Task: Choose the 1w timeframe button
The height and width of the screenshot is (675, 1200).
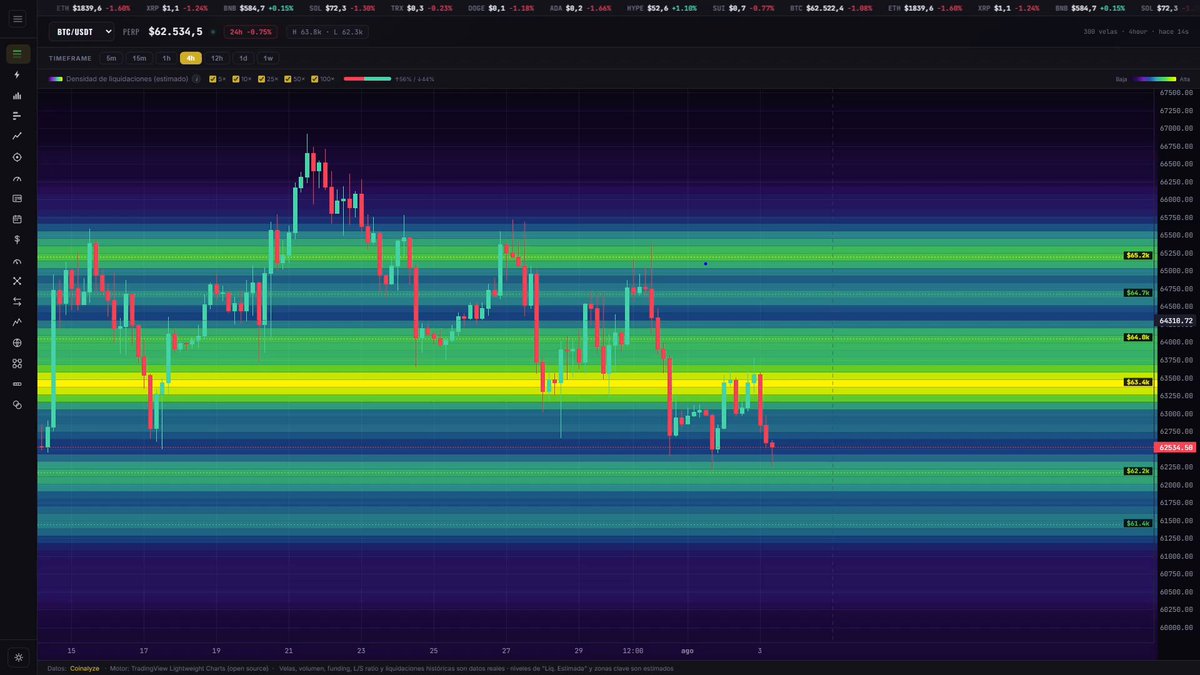Action: click(268, 58)
